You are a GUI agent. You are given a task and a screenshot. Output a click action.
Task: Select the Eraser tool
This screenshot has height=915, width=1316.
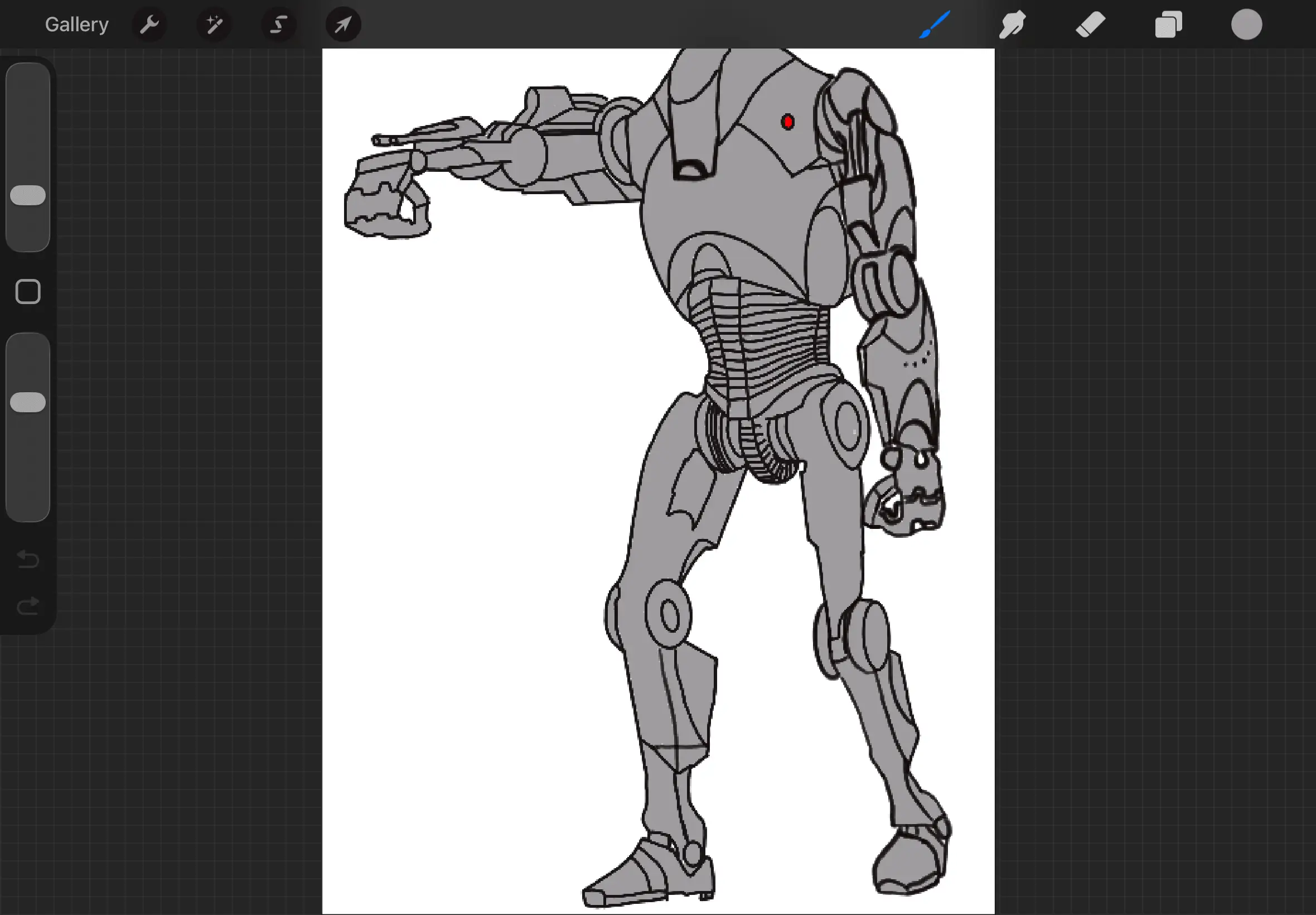[x=1090, y=25]
